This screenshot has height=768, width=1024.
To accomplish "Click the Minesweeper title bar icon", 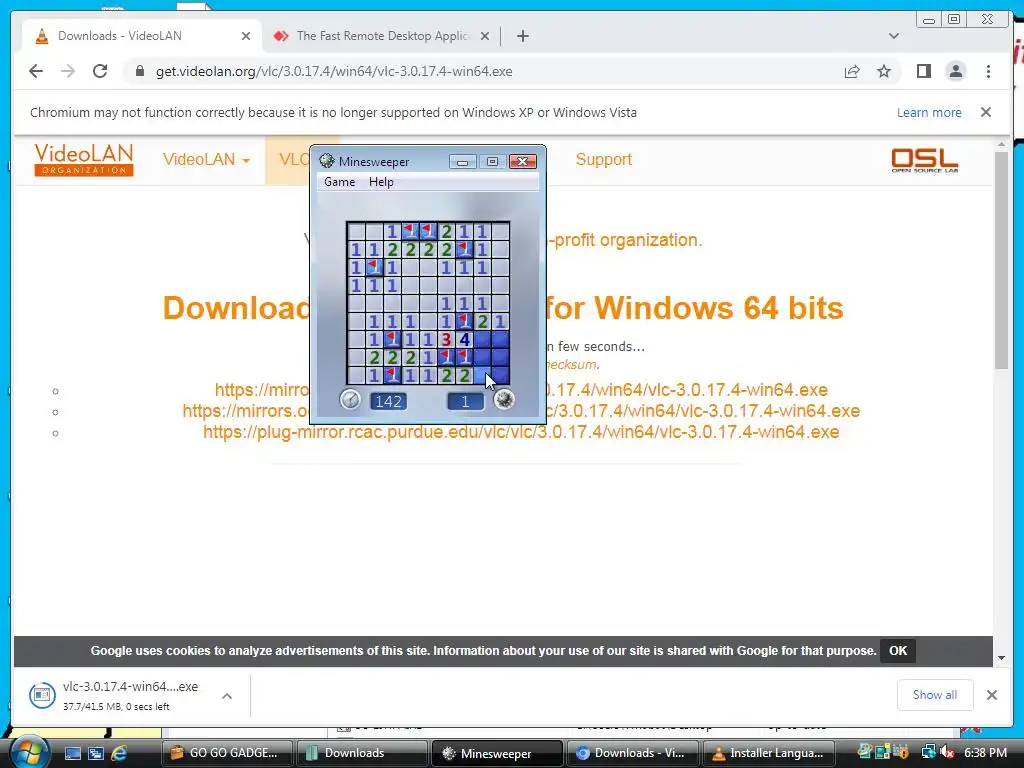I will (327, 161).
